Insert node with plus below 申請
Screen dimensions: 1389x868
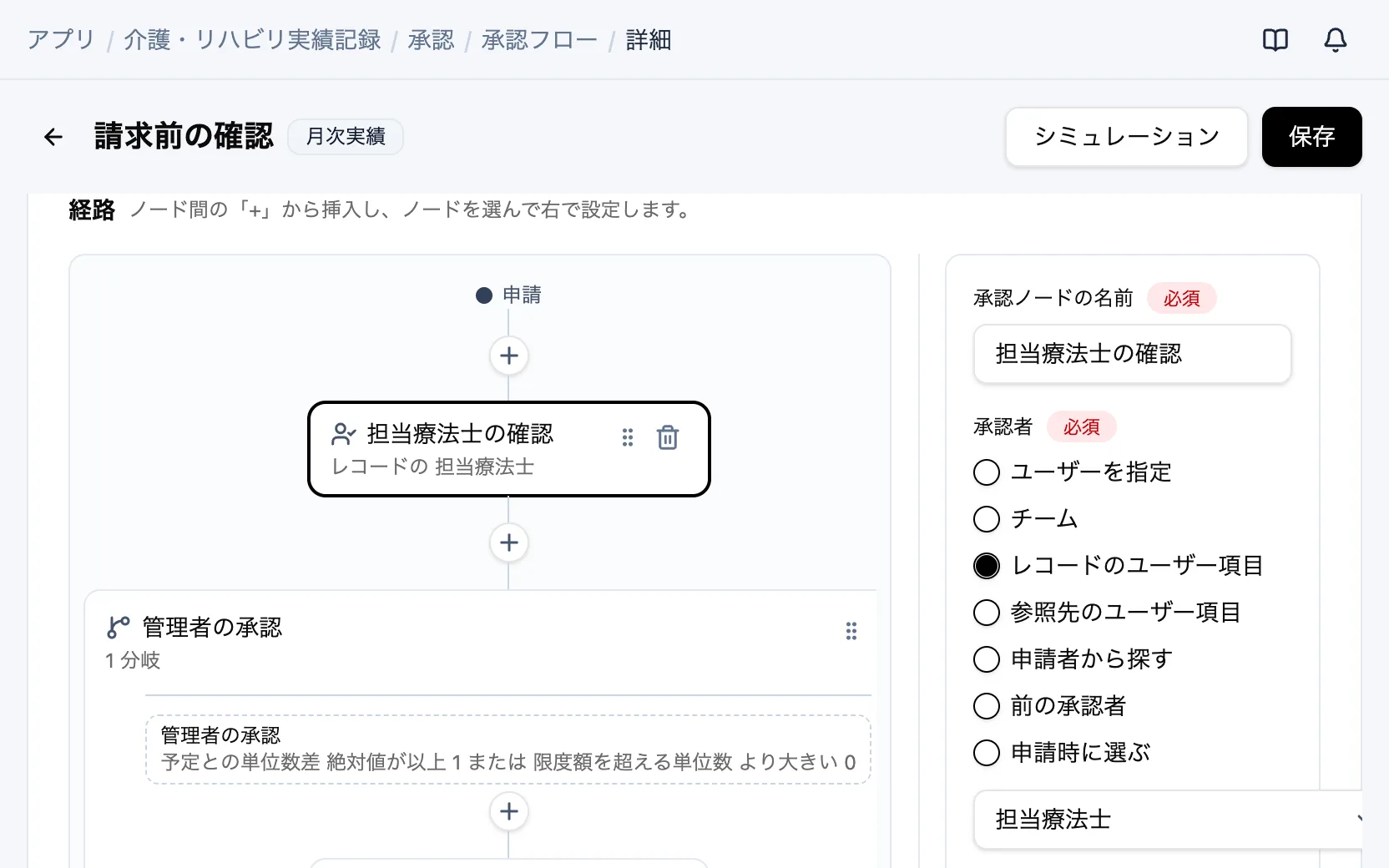509,356
